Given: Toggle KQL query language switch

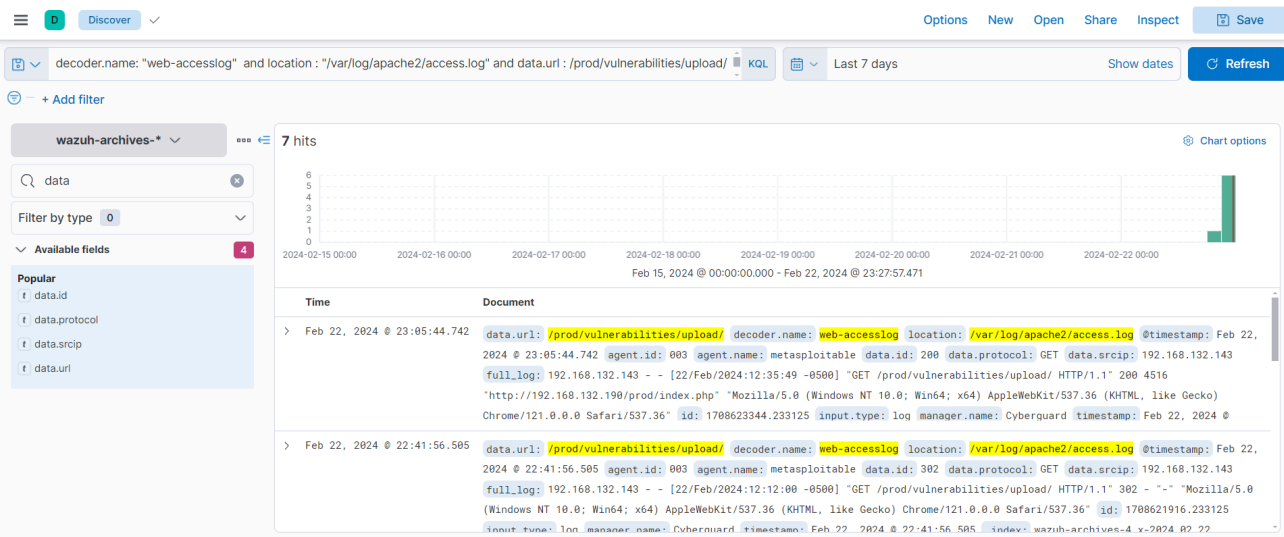Looking at the screenshot, I should tap(758, 64).
